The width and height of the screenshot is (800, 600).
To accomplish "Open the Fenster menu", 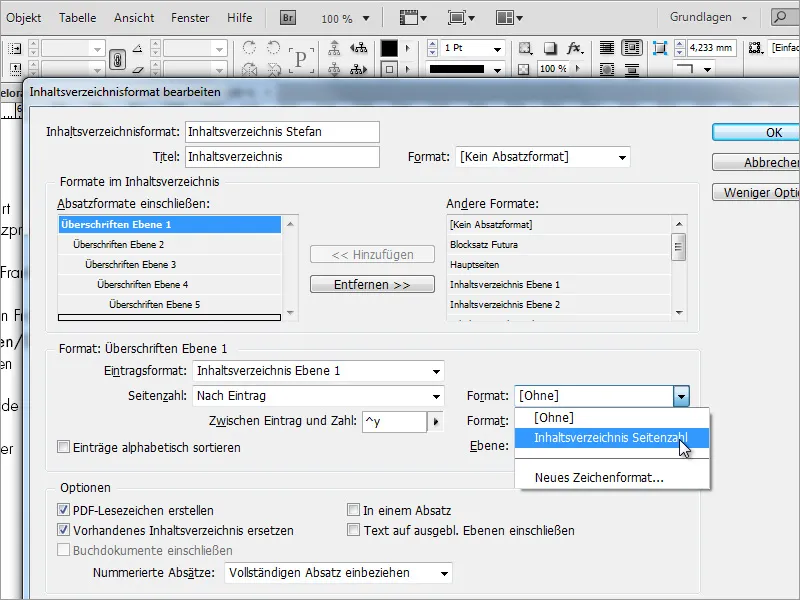I will click(x=190, y=18).
